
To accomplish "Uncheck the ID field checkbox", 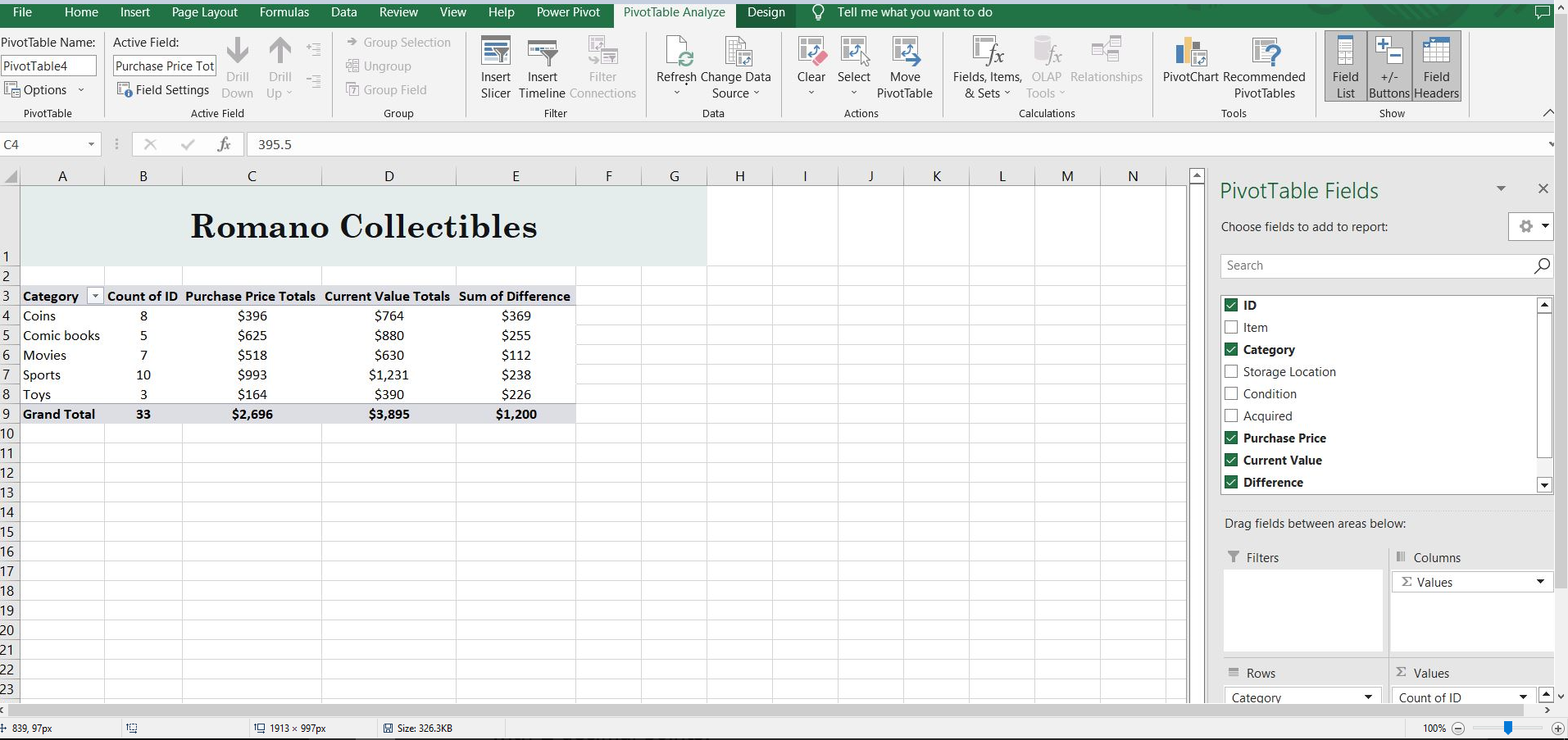I will tap(1231, 305).
